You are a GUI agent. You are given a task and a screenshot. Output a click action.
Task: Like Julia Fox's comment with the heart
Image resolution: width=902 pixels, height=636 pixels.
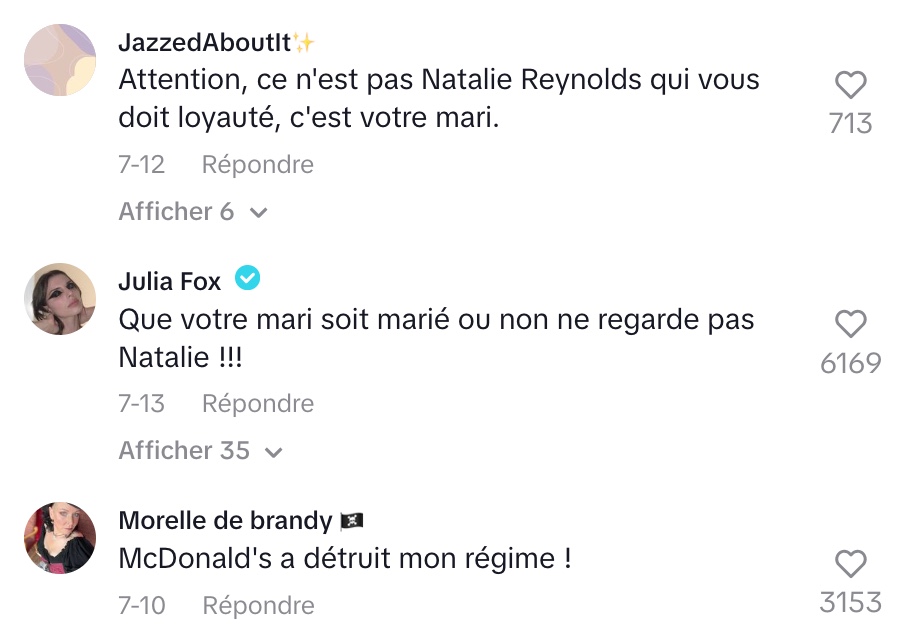(x=851, y=324)
